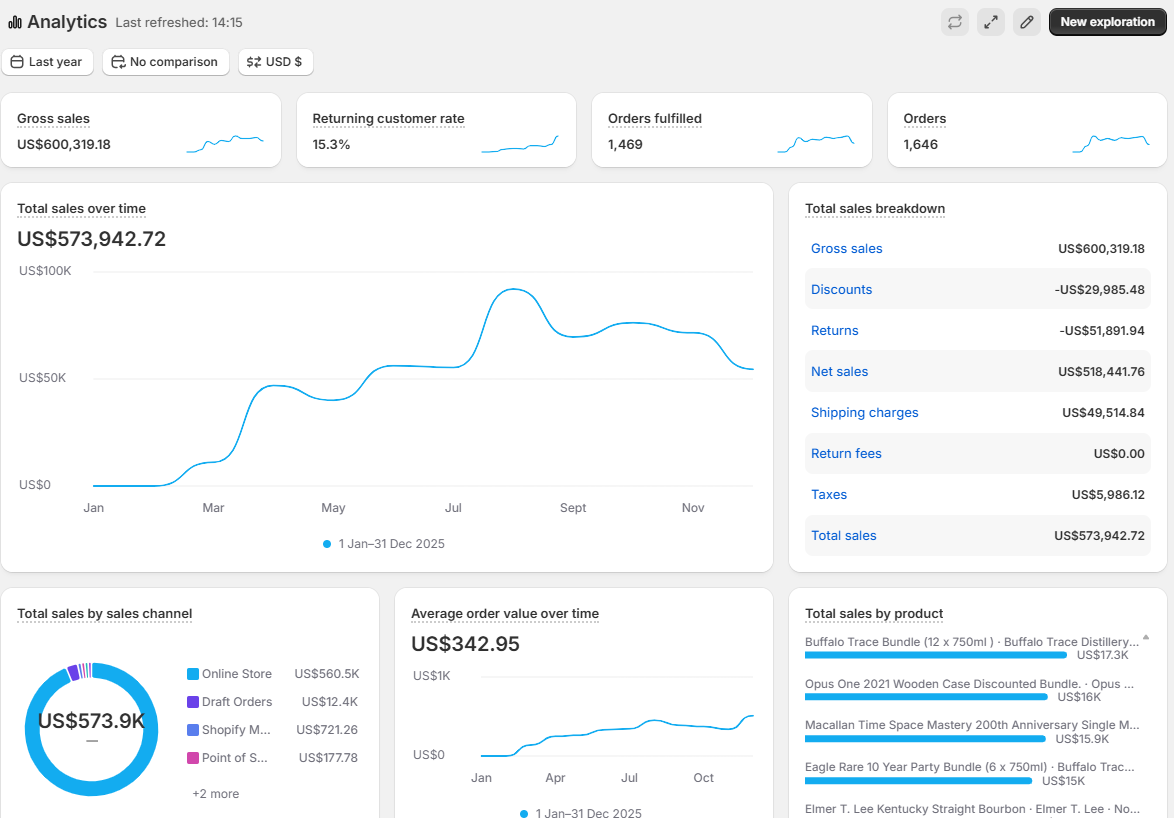Click calendar icon in Last year filter
Image resolution: width=1174 pixels, height=818 pixels.
point(16,62)
